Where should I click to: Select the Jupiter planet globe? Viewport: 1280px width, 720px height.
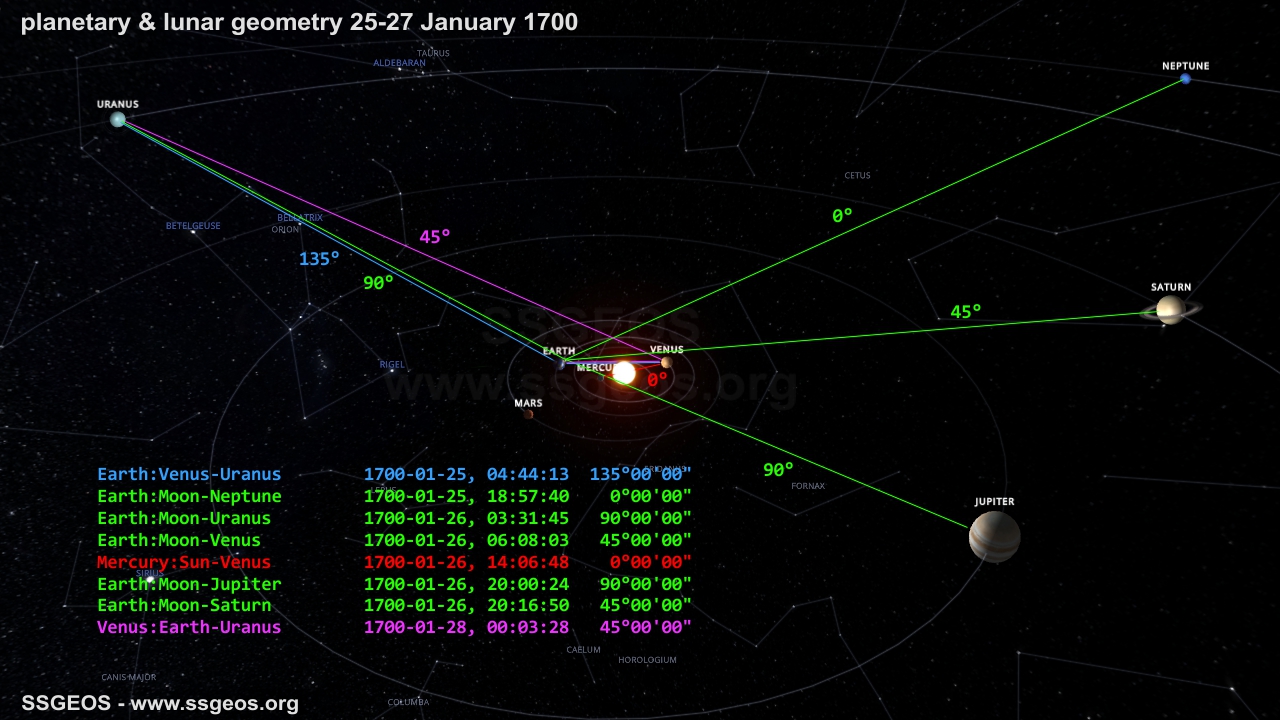pyautogui.click(x=994, y=537)
